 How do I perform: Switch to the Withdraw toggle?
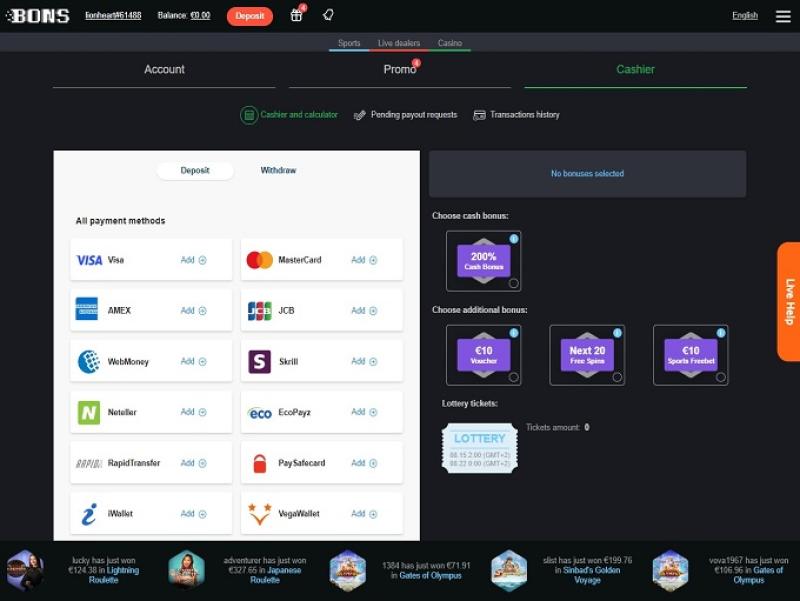[x=278, y=170]
